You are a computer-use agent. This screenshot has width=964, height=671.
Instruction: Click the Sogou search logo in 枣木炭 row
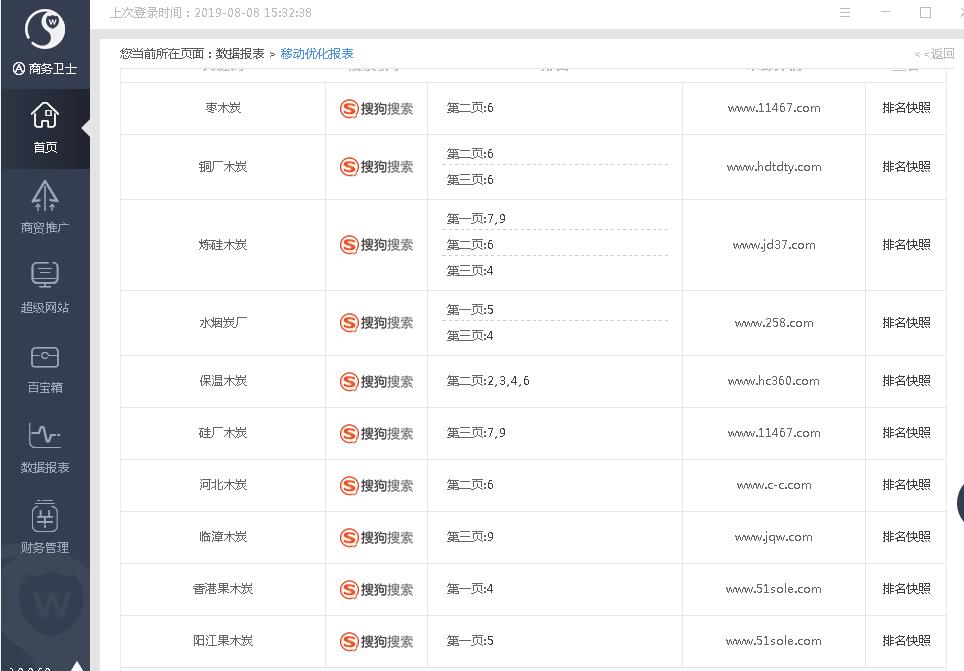coord(376,109)
